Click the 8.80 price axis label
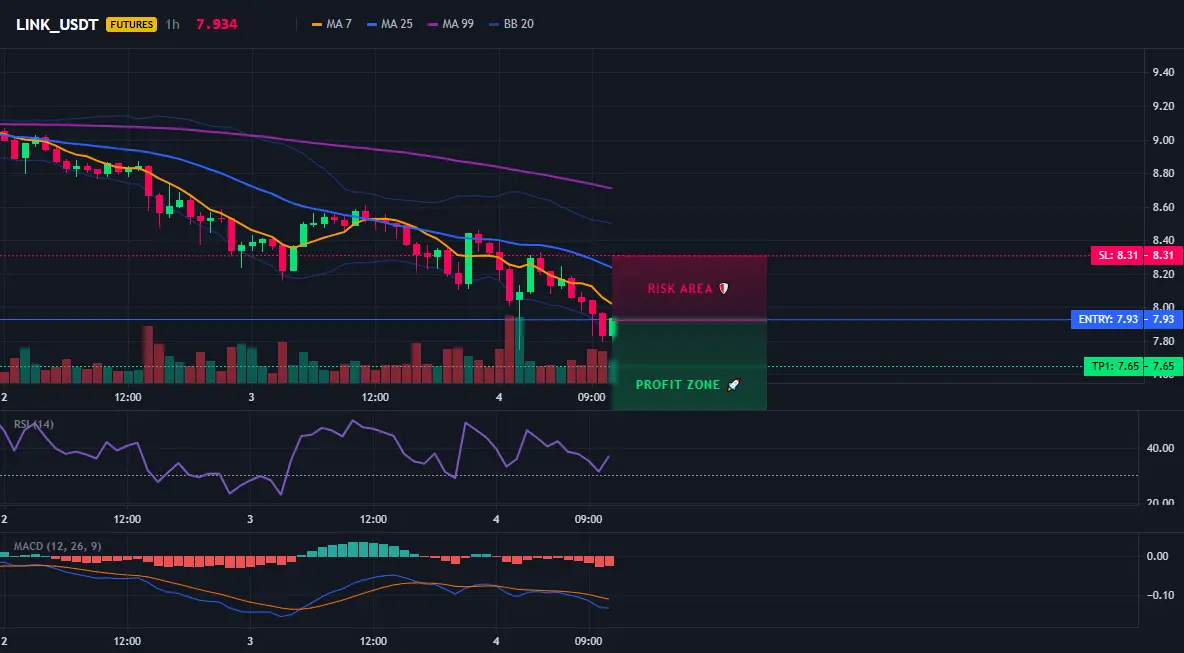This screenshot has width=1184, height=653. (x=1163, y=173)
